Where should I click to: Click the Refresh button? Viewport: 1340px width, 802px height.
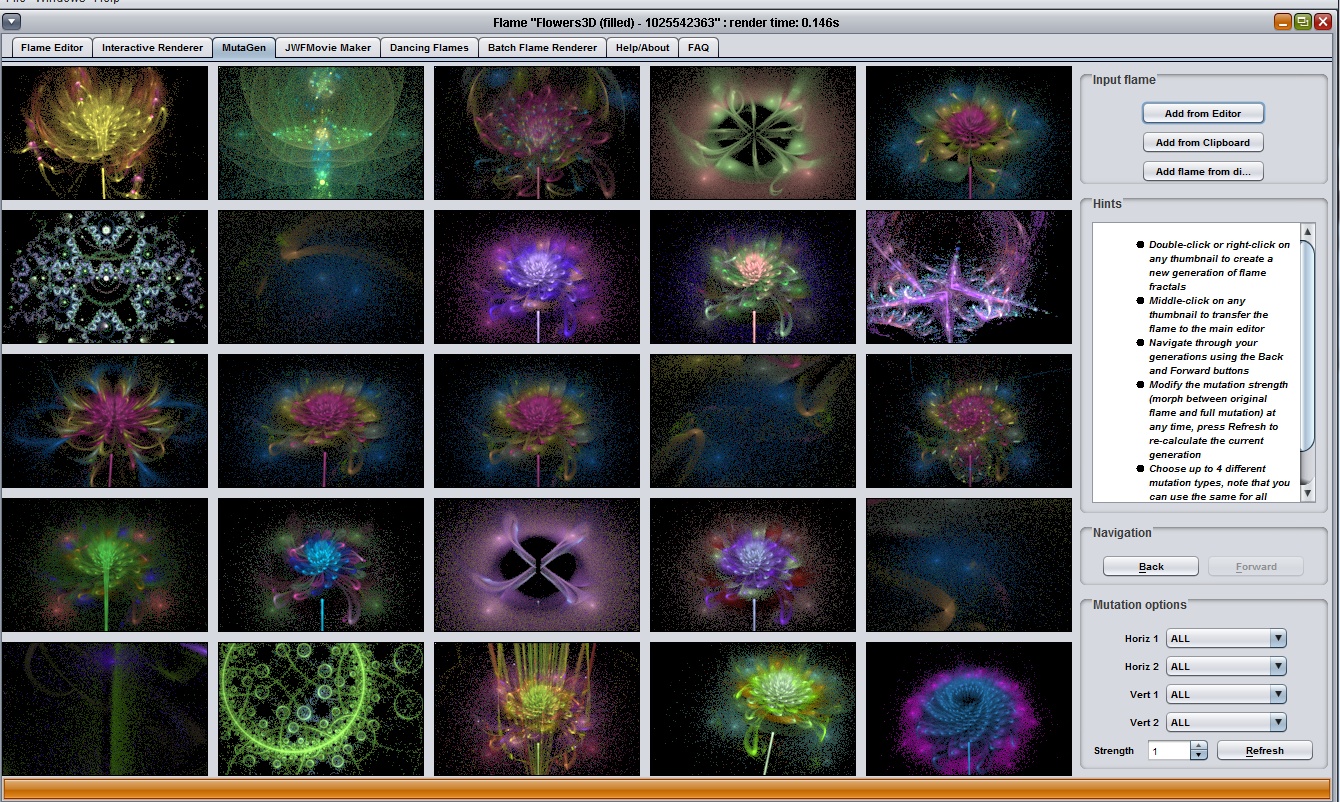1264,750
